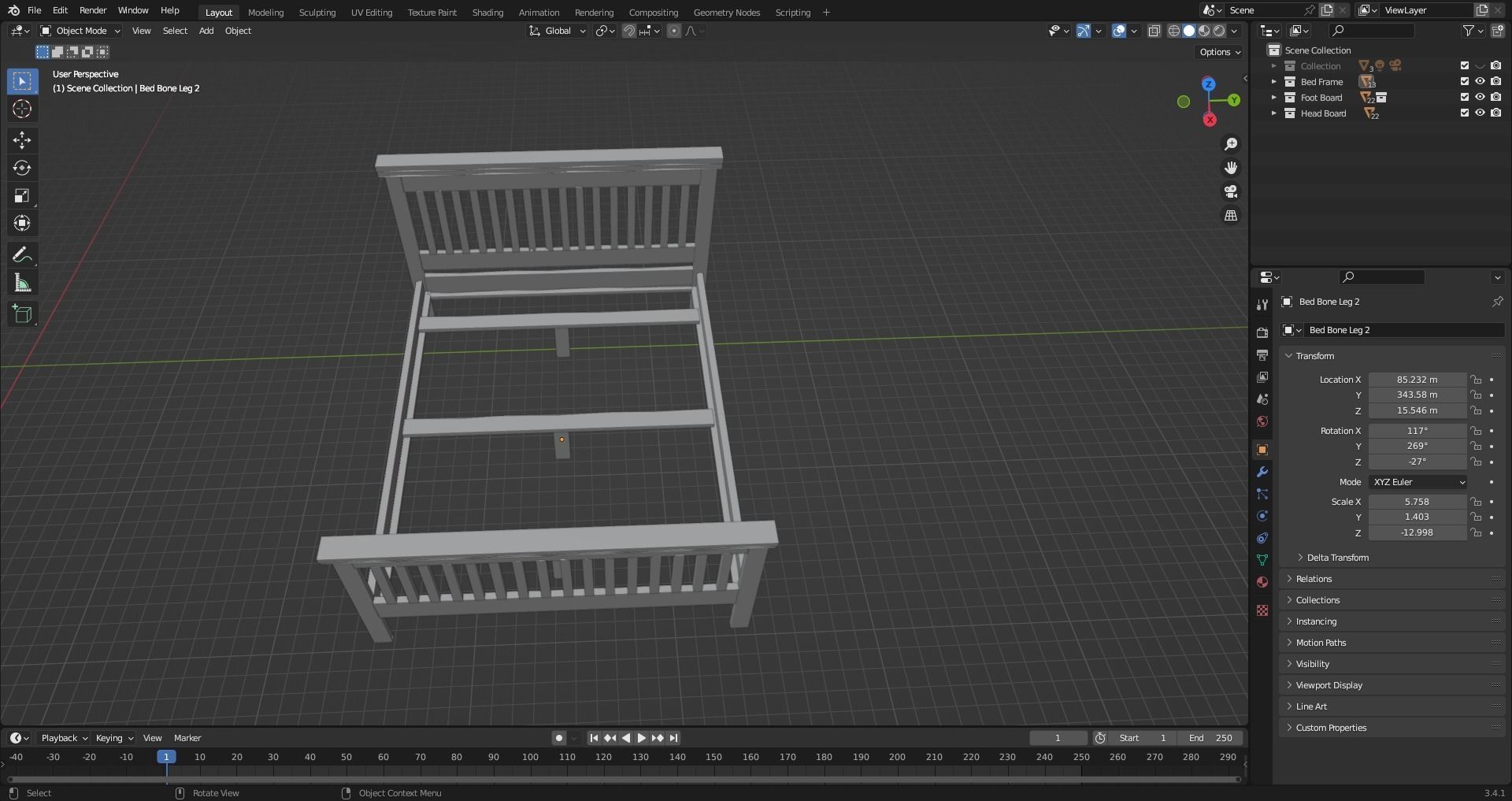Uncheck the Collection exclude checkbox
This screenshot has height=801, width=1512.
click(1465, 65)
